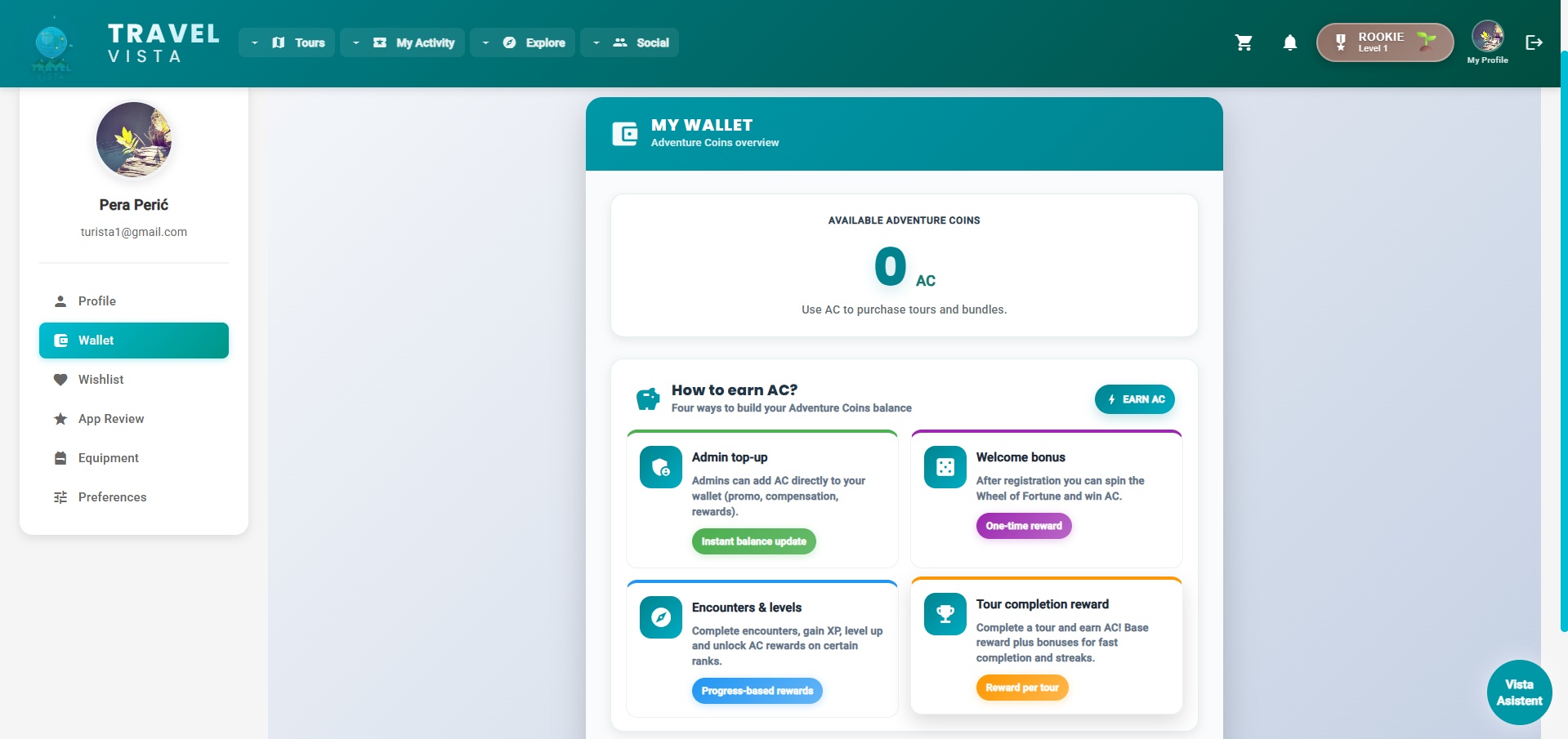
Task: Click the Encounters & levels compass icon
Action: click(x=660, y=617)
